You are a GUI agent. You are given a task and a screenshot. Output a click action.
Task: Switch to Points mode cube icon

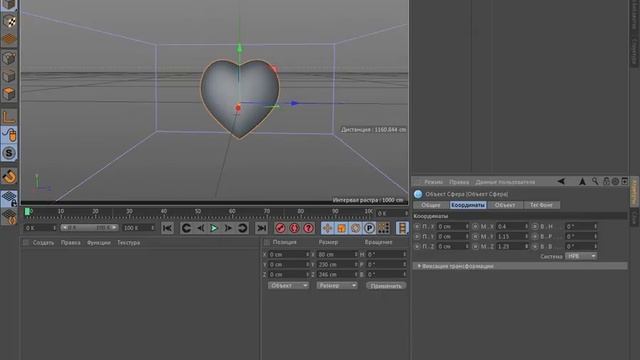pos(9,58)
